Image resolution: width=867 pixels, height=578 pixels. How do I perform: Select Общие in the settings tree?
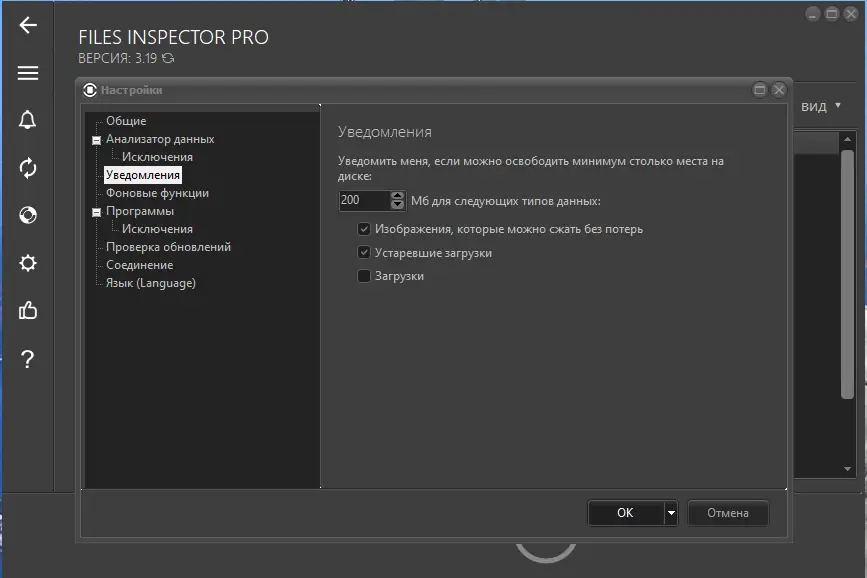(126, 121)
